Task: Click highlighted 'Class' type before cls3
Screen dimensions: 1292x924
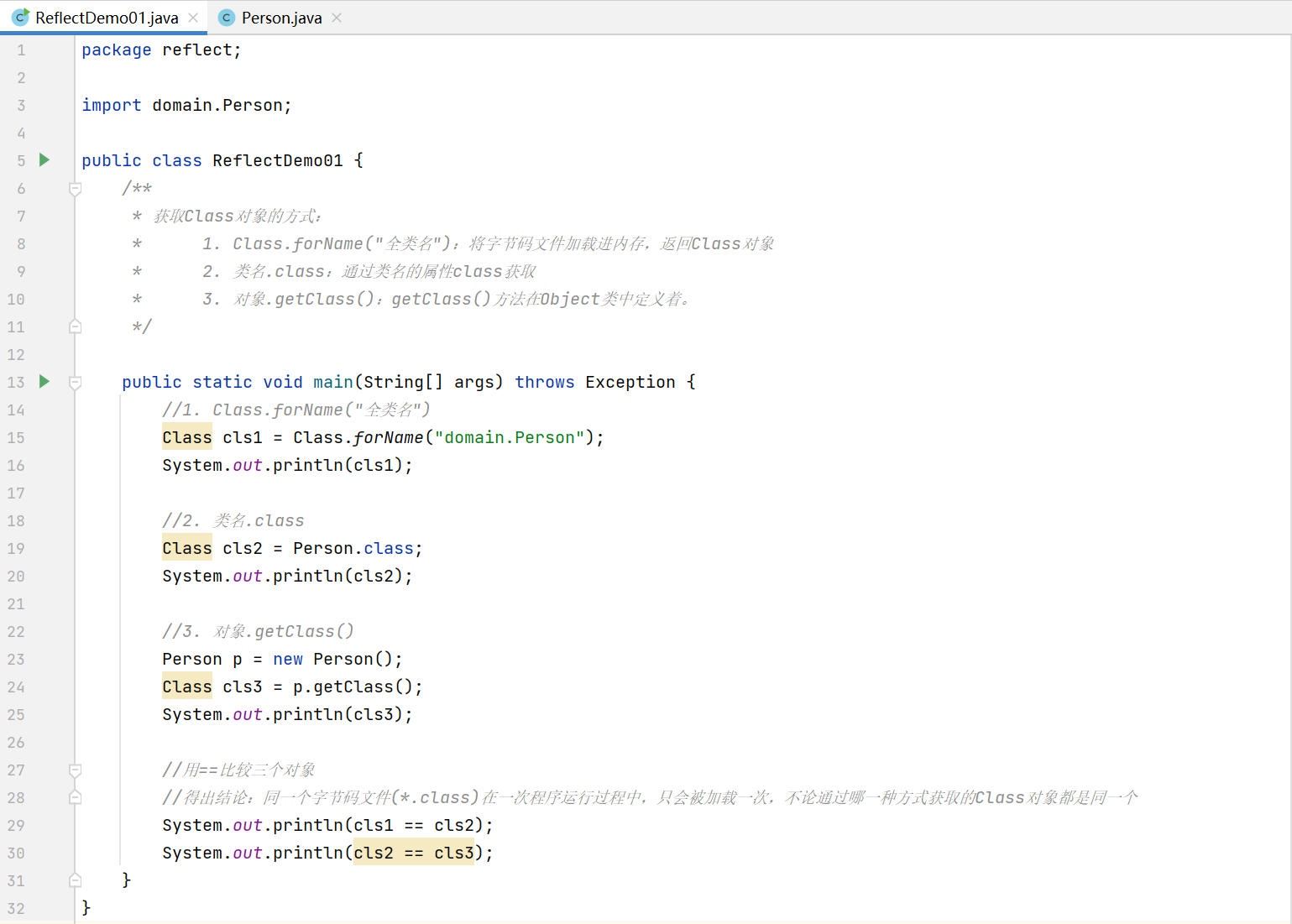Action: (187, 687)
